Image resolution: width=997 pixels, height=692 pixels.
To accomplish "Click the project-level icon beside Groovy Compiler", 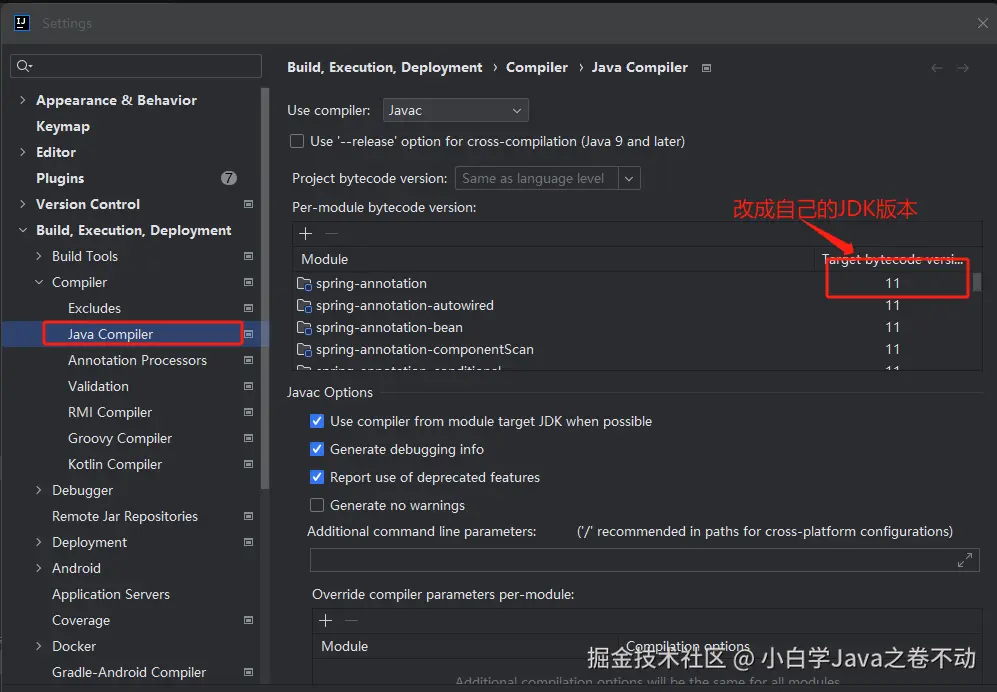I will click(x=249, y=438).
